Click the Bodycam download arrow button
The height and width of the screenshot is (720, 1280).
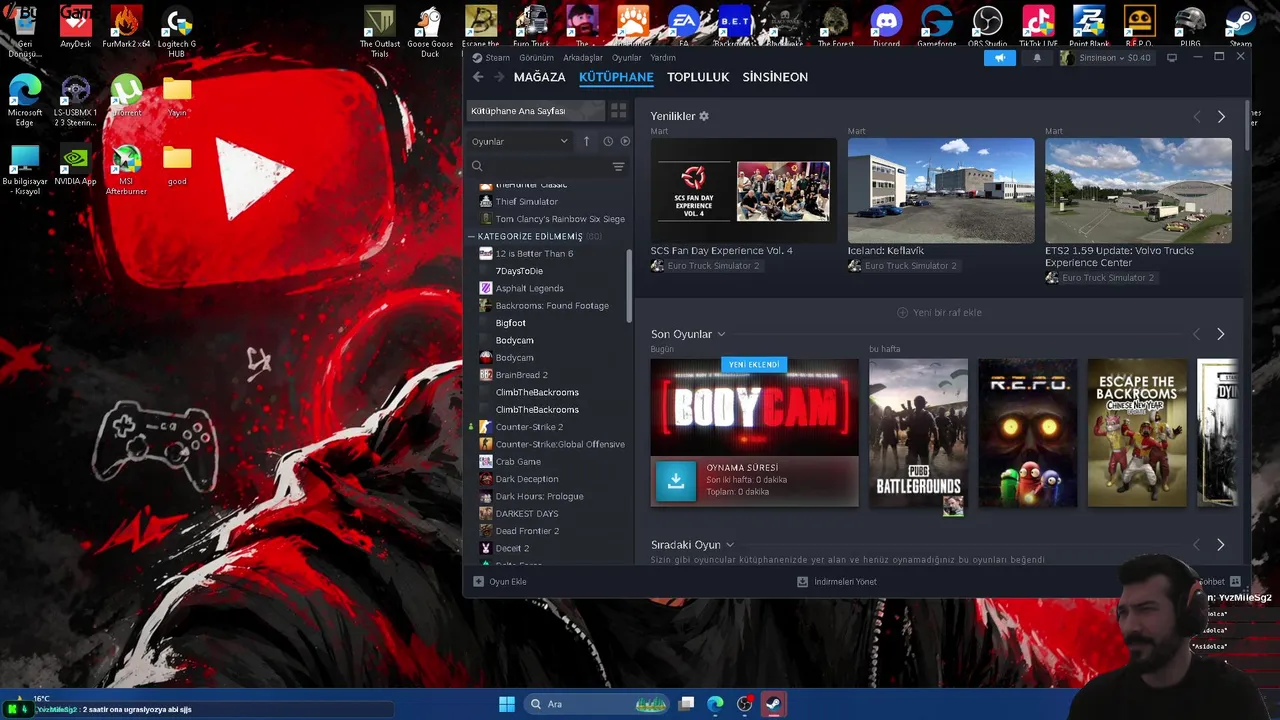676,481
